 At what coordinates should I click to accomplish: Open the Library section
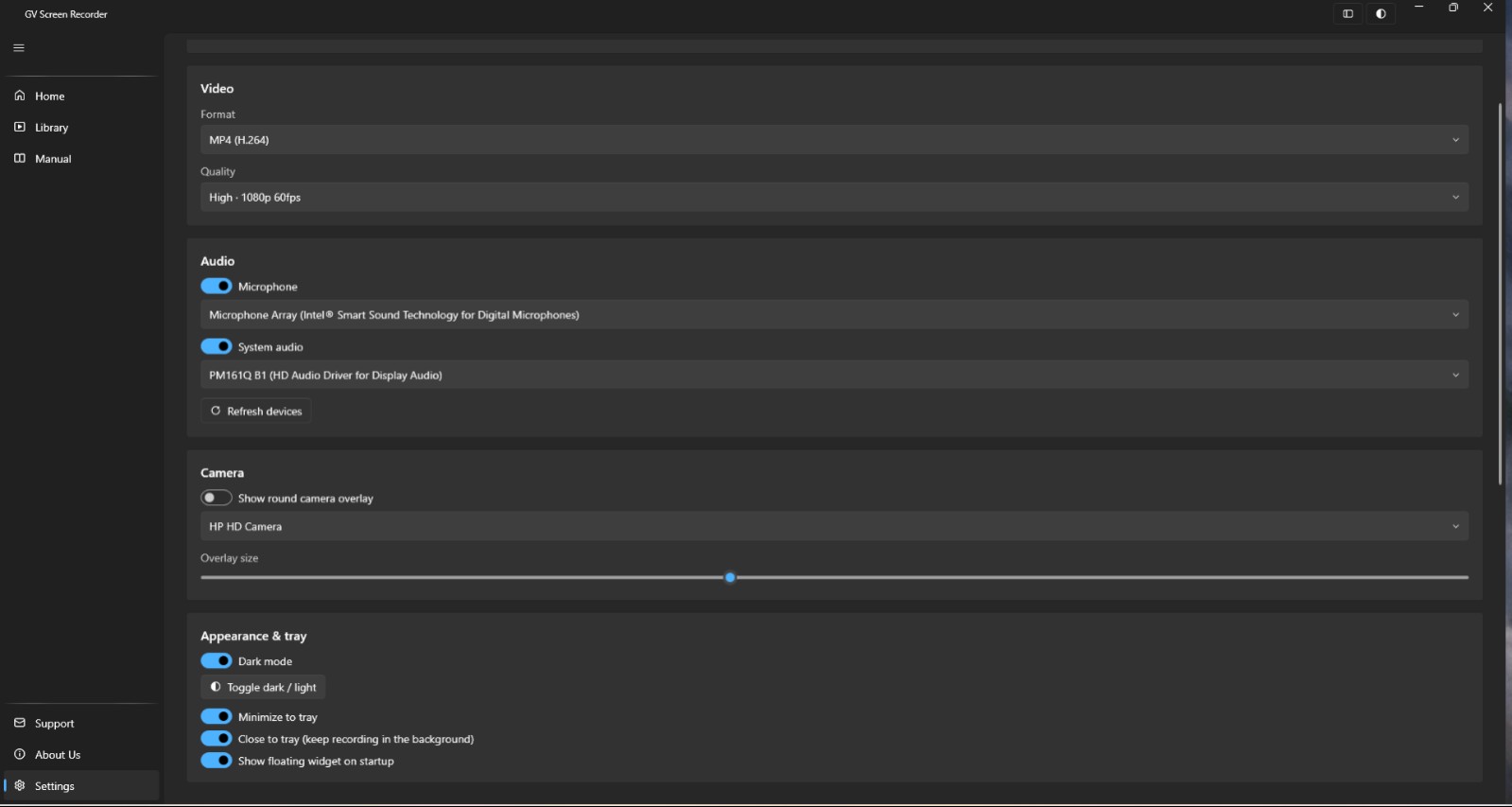pyautogui.click(x=81, y=127)
